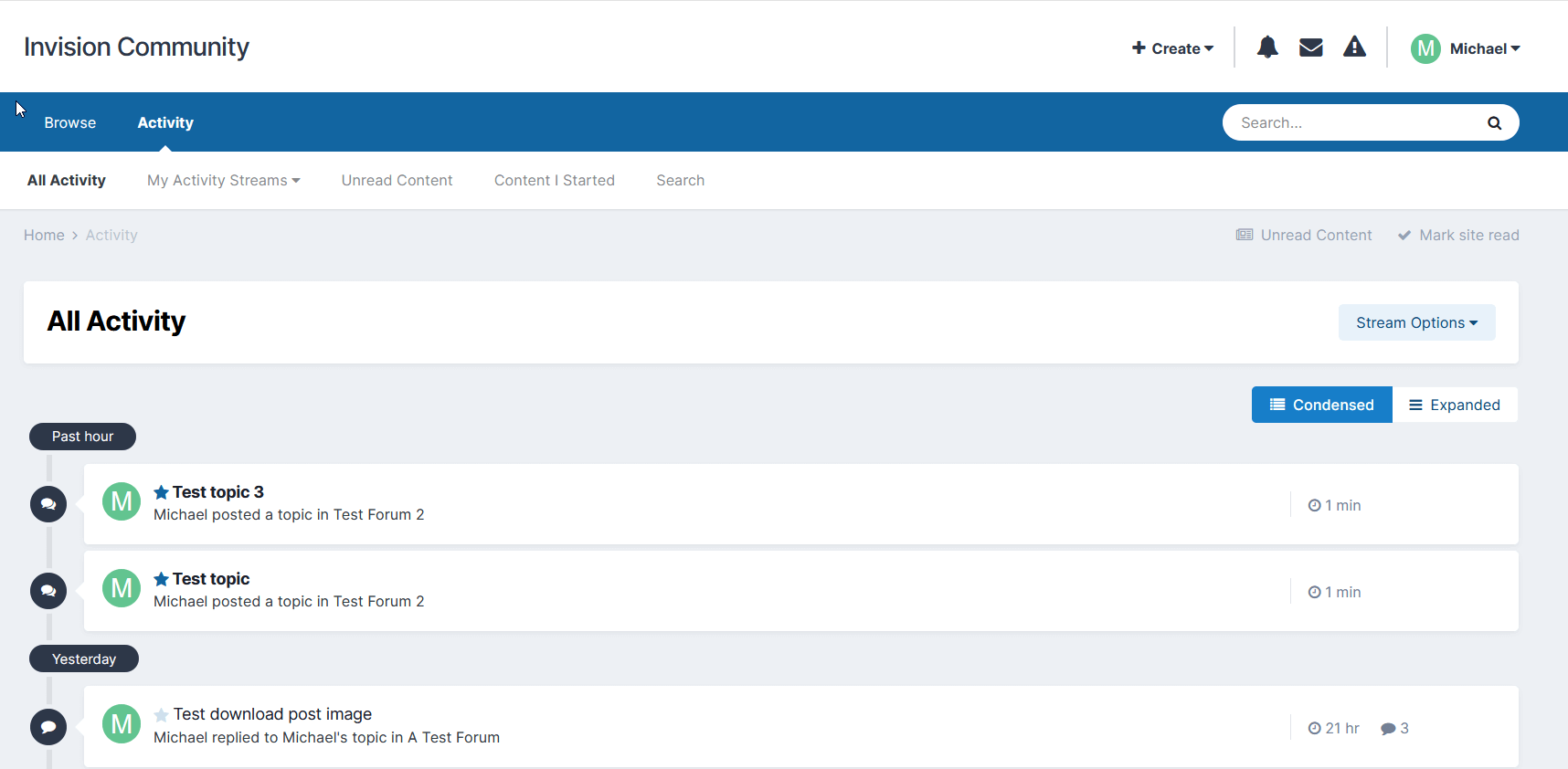Open the Create dropdown

click(1172, 48)
